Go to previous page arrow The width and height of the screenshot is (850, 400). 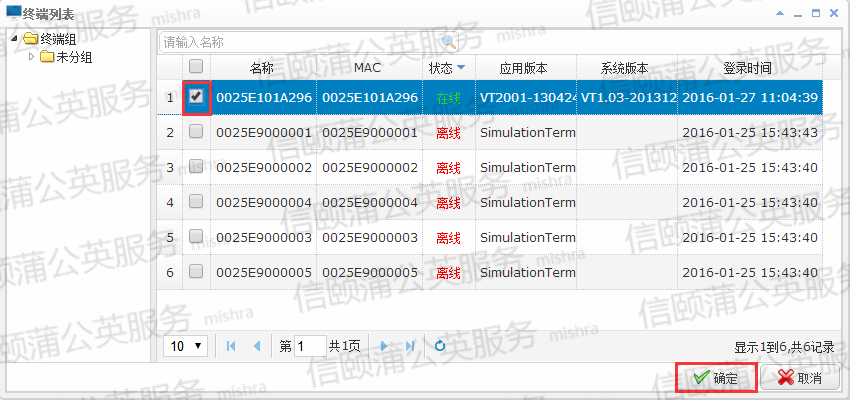point(257,346)
